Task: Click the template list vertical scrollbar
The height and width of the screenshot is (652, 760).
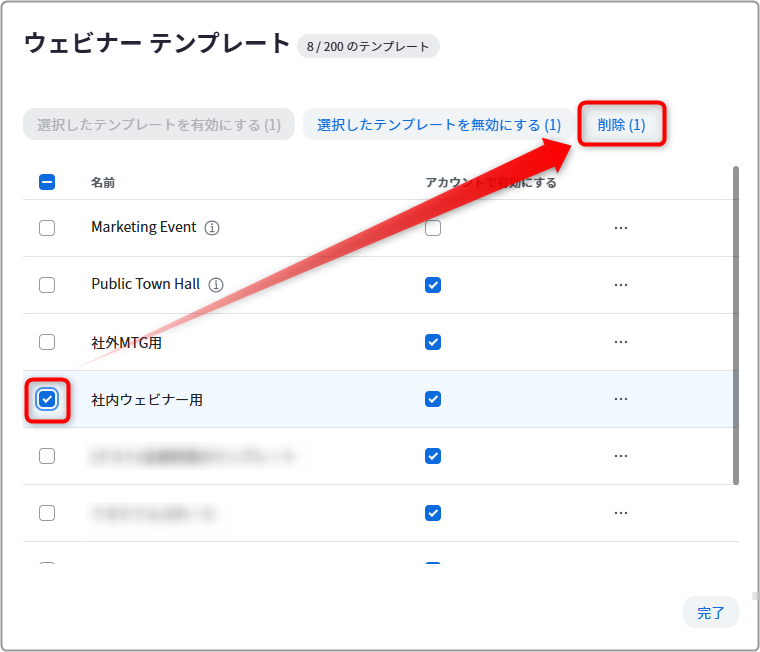Action: [x=736, y=325]
